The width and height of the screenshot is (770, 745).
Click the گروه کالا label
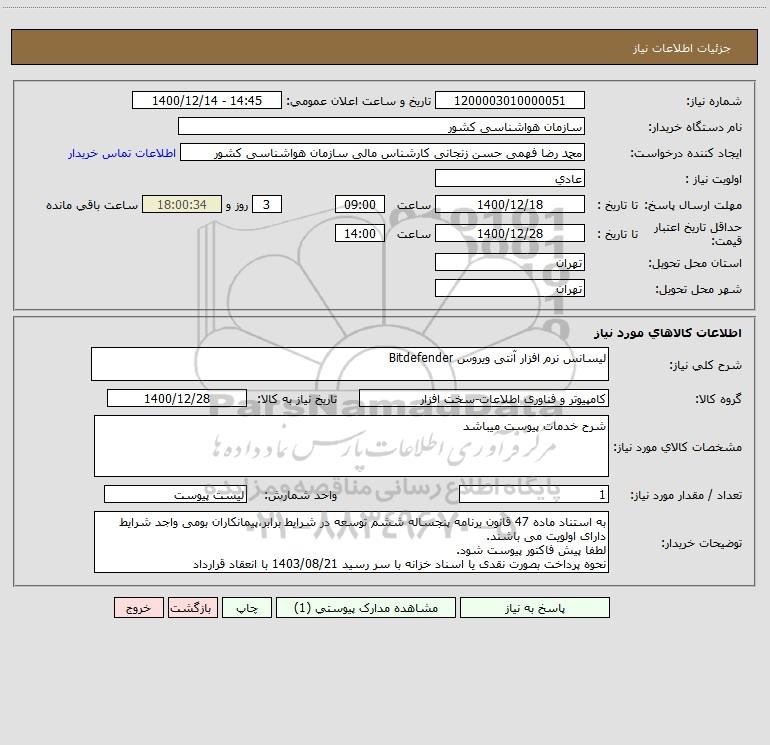[x=718, y=399]
